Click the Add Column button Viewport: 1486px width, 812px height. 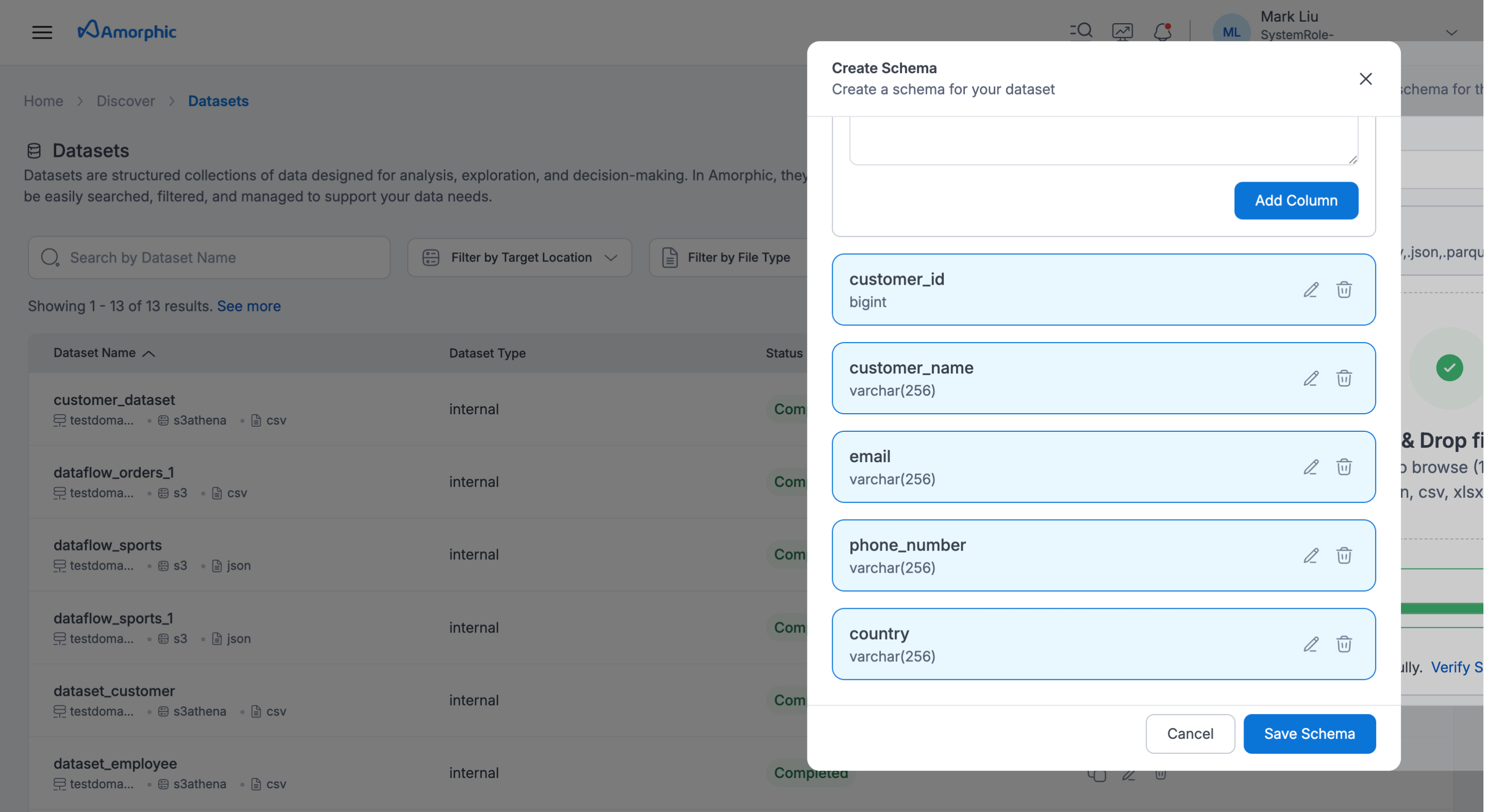point(1296,200)
